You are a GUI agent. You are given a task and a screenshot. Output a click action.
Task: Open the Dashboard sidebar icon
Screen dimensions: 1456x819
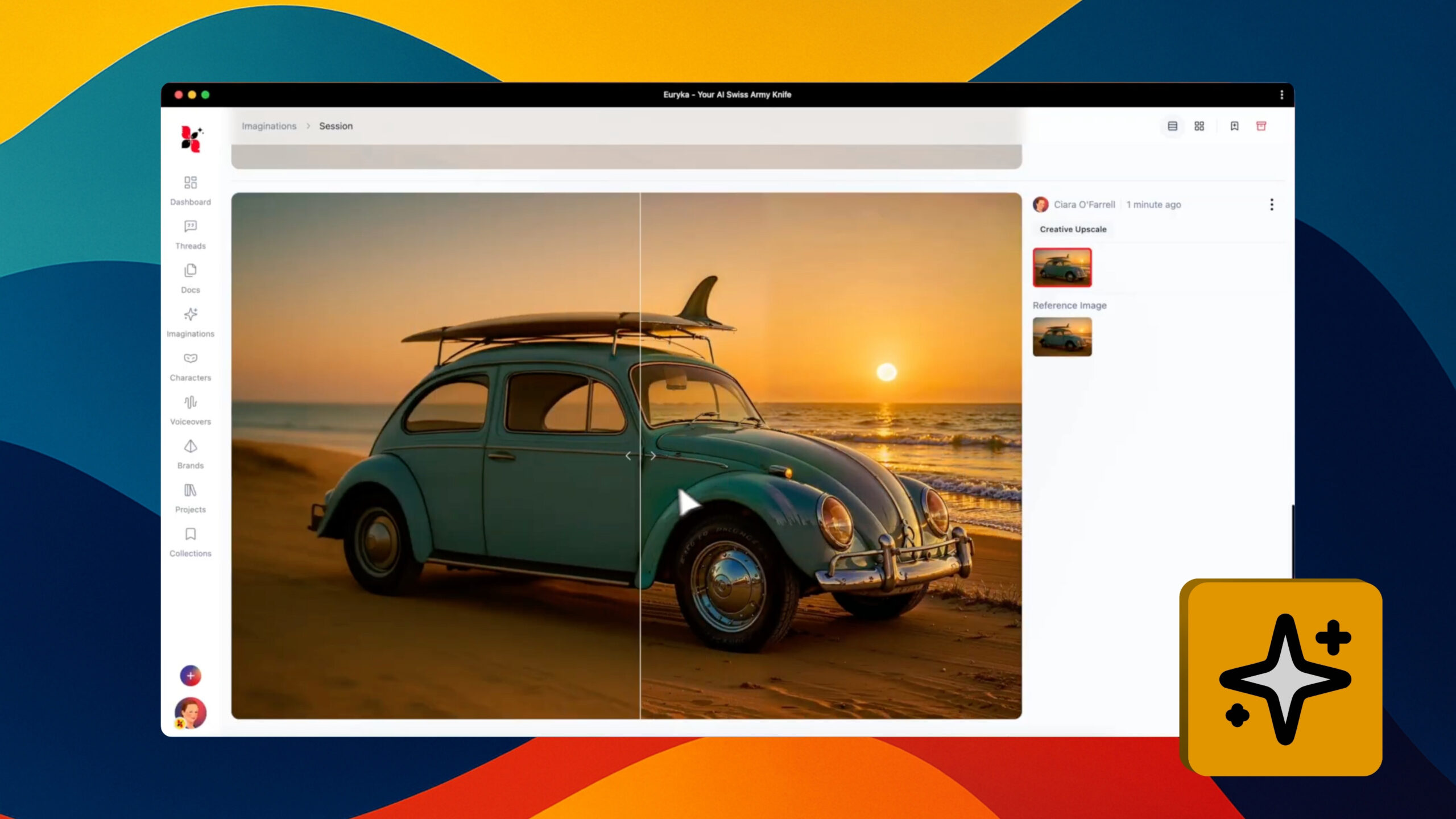tap(190, 183)
